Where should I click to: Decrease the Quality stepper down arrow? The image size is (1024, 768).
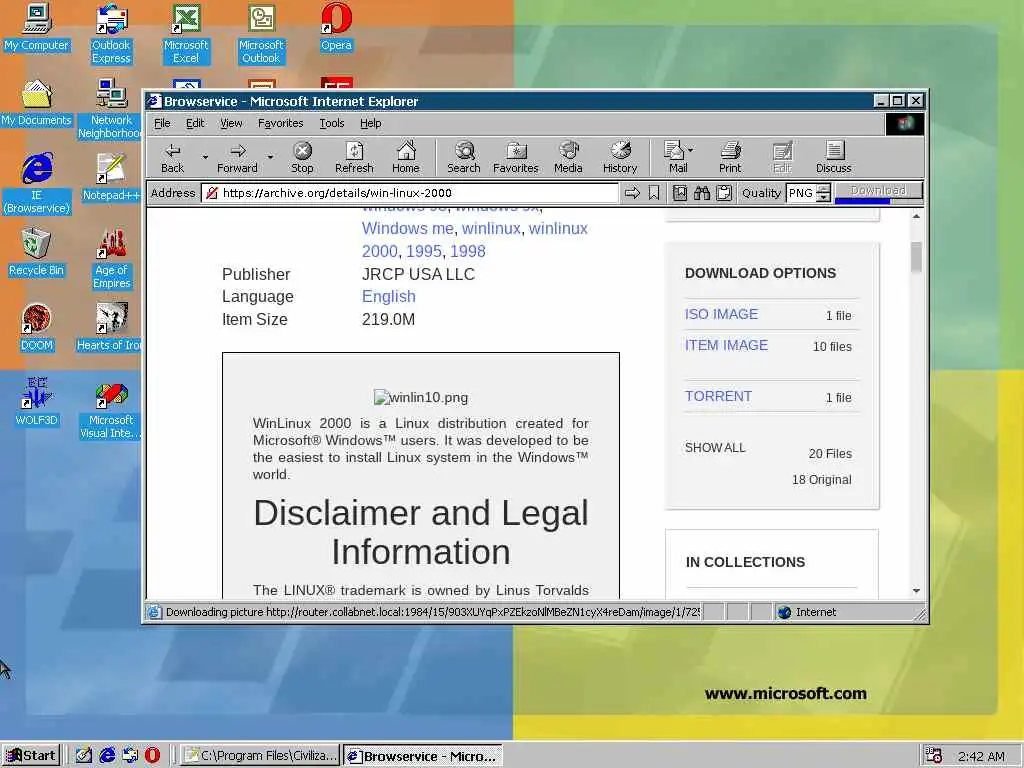824,197
